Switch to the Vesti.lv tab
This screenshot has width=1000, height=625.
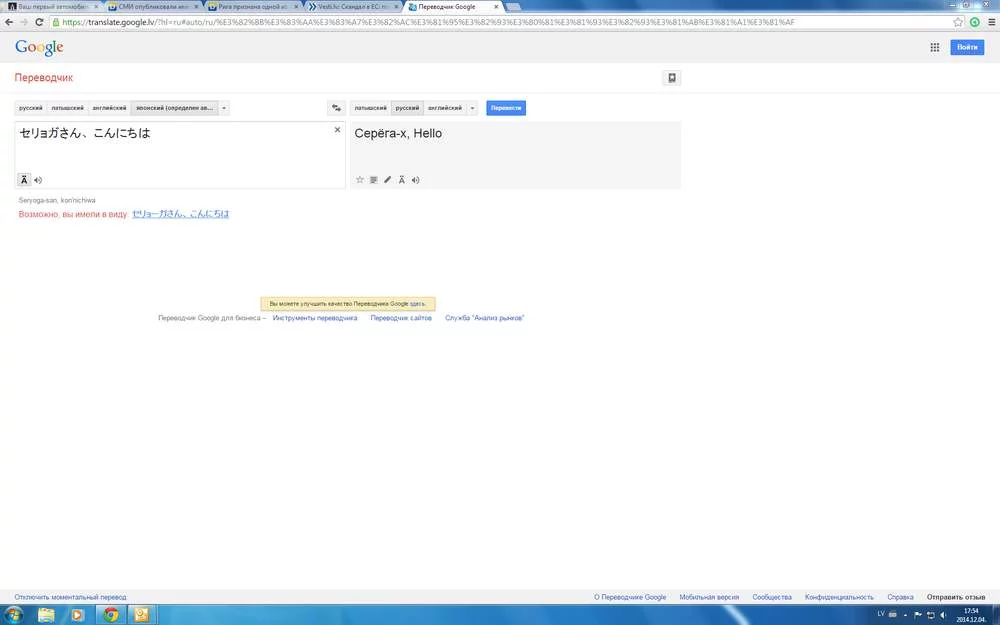[x=353, y=6]
